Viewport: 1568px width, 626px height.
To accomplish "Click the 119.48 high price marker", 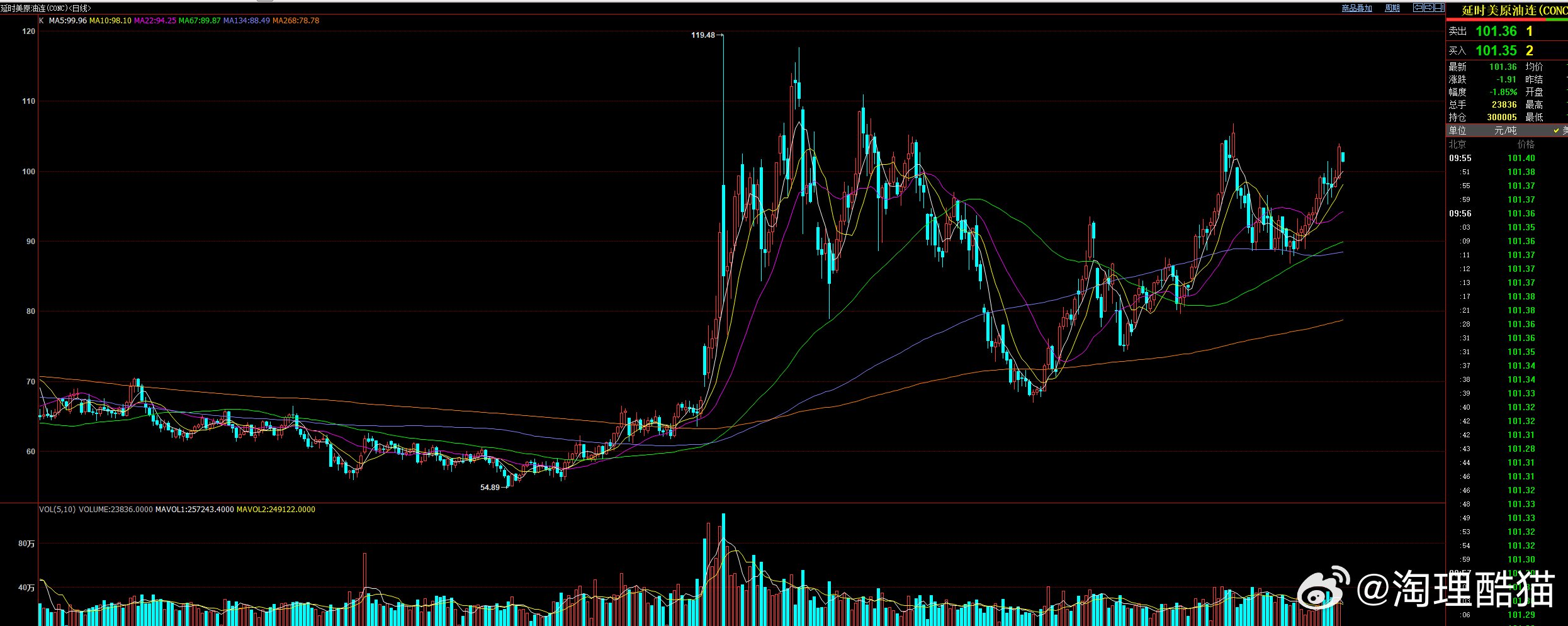I will coord(703,35).
